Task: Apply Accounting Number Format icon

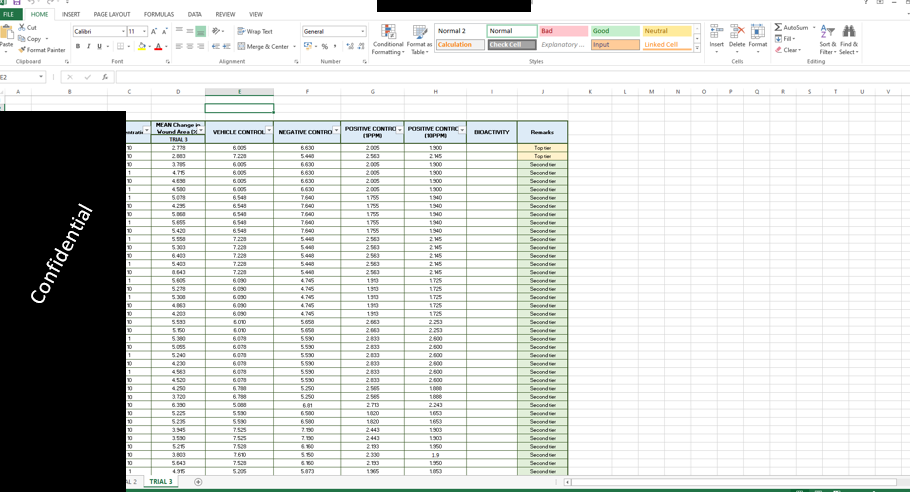Action: 308,46
